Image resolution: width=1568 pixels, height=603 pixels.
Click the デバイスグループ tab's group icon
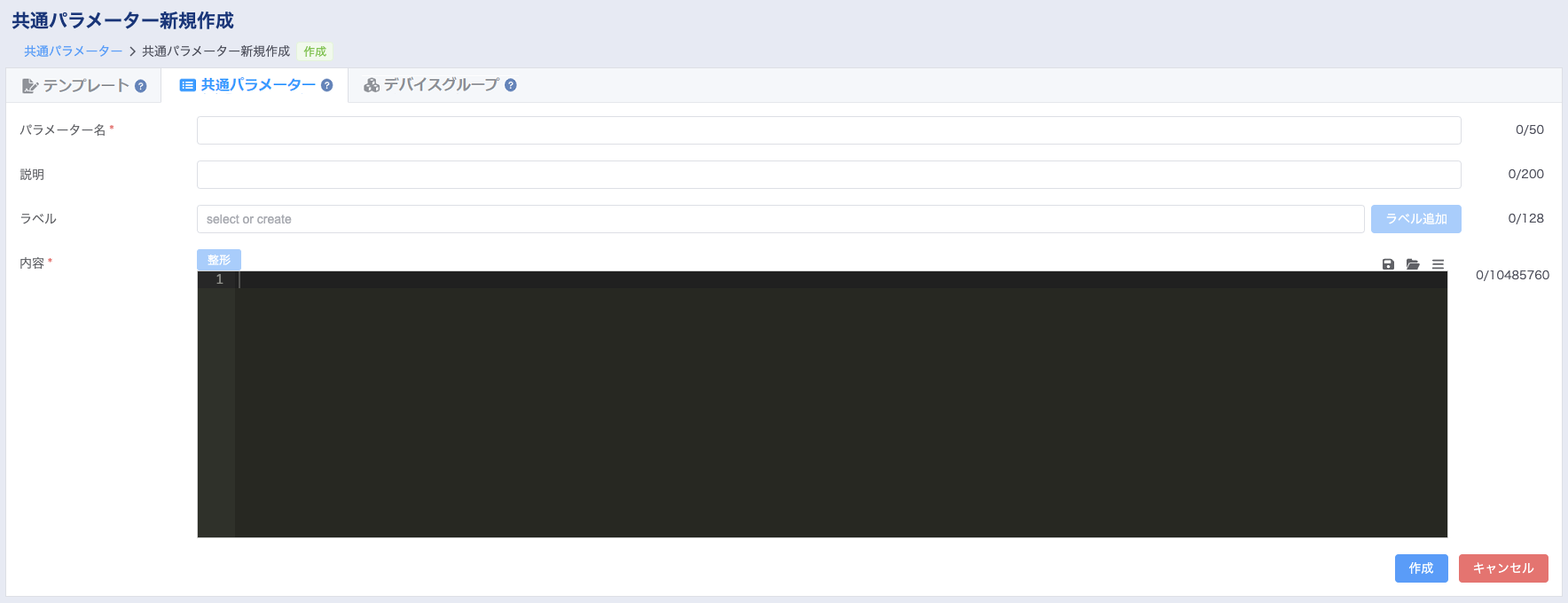click(372, 85)
